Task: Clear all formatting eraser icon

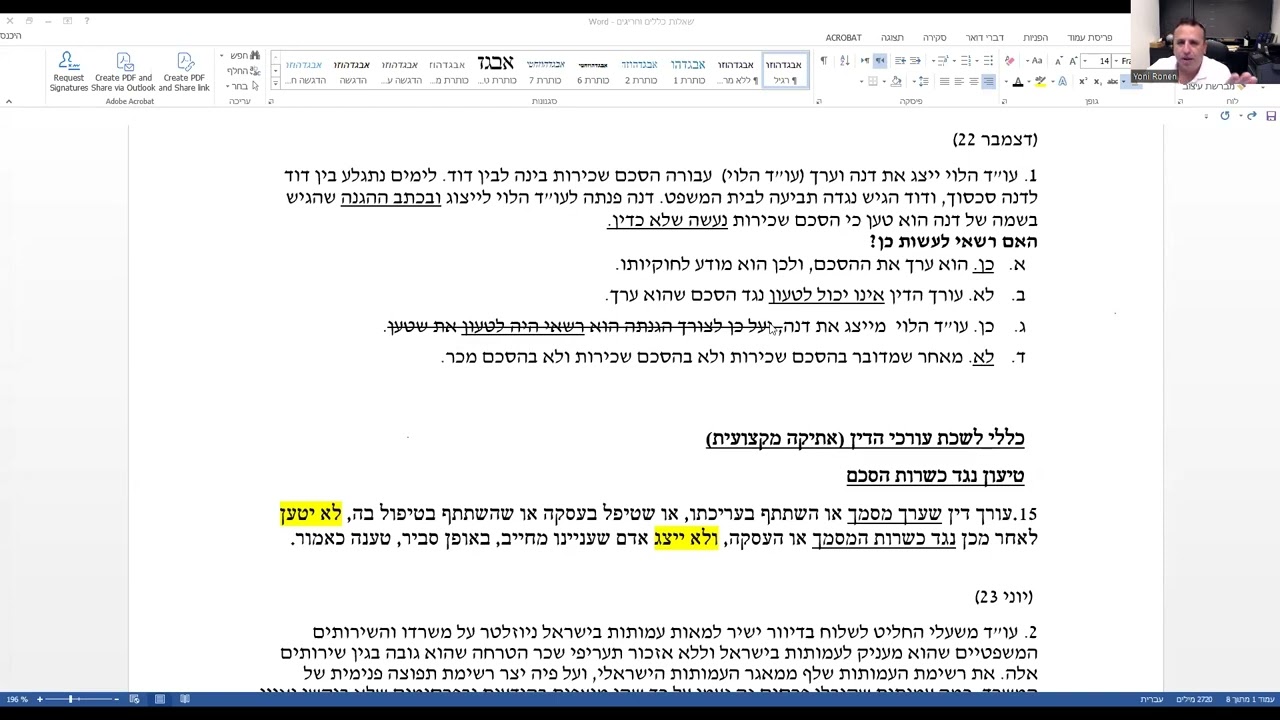Action: [1009, 61]
